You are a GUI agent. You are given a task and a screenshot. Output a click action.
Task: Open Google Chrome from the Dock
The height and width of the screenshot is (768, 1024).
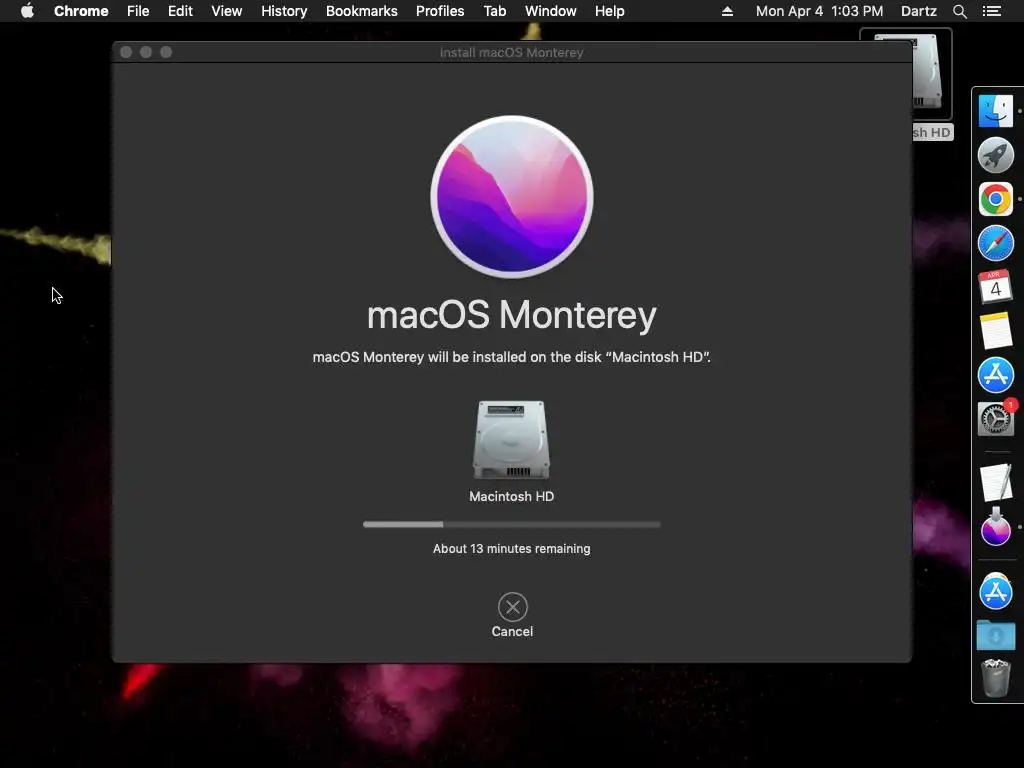(x=995, y=199)
